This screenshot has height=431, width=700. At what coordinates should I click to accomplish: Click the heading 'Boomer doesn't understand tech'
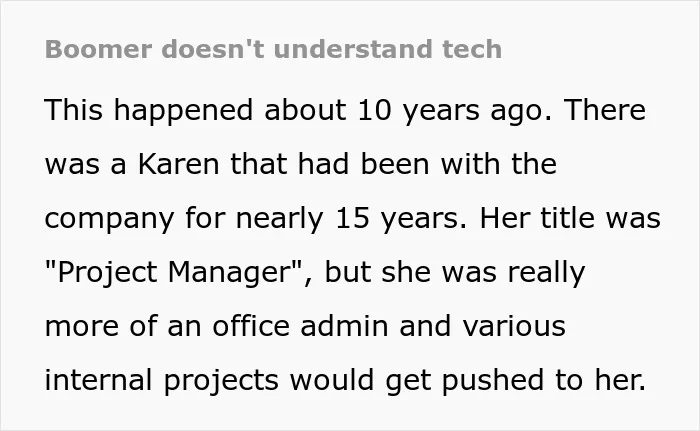[273, 49]
